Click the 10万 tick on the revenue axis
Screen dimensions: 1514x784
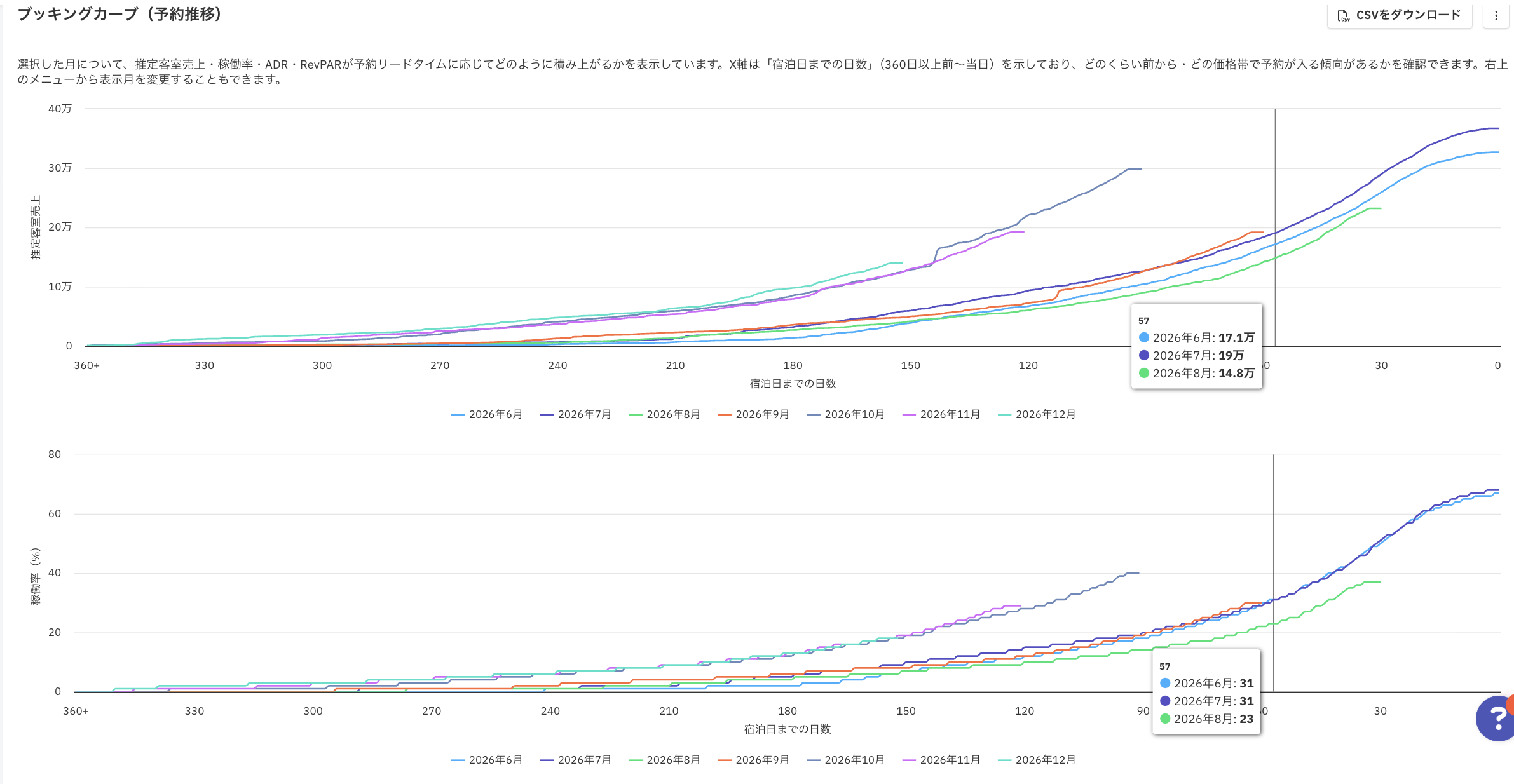pos(60,287)
